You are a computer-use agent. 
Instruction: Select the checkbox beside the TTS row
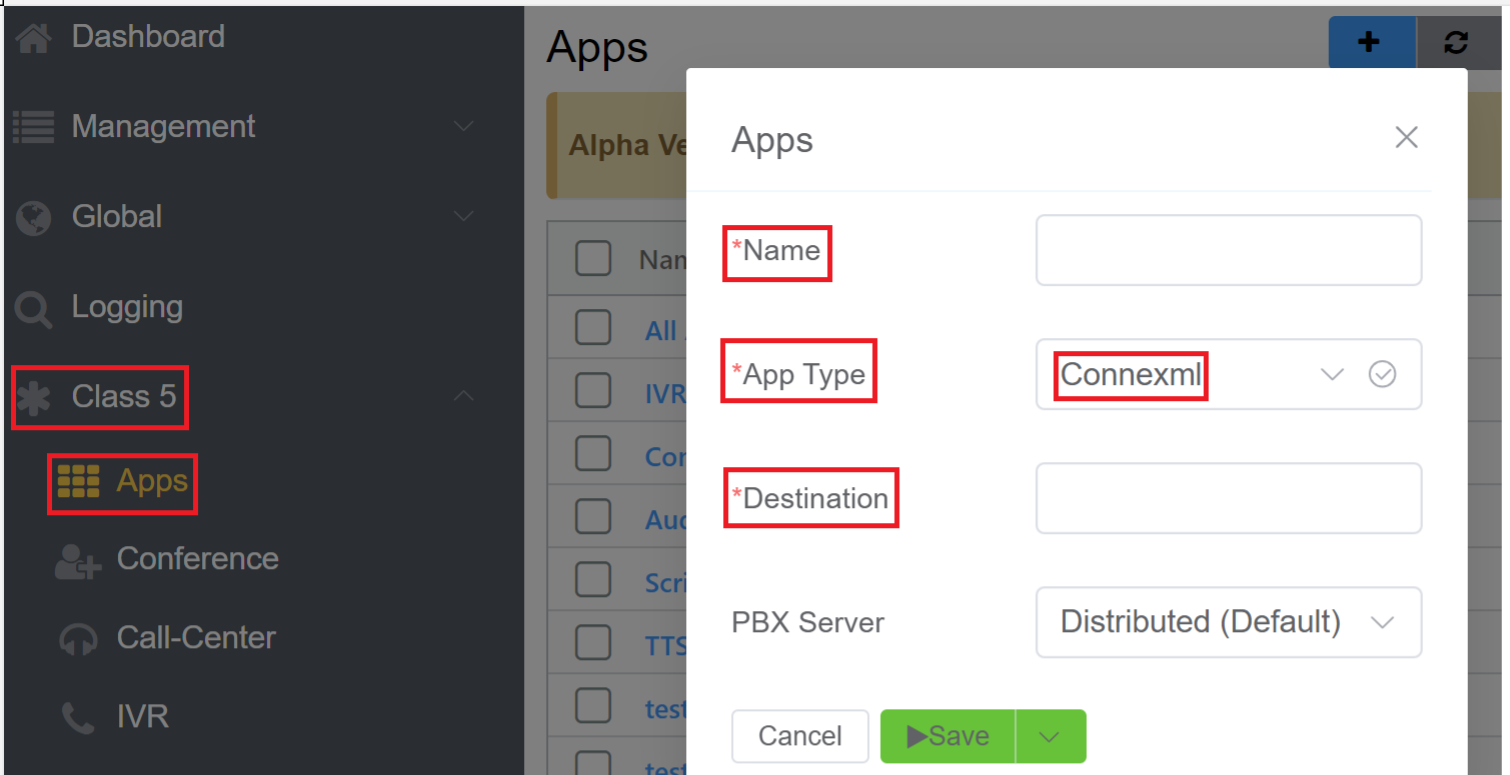tap(593, 643)
